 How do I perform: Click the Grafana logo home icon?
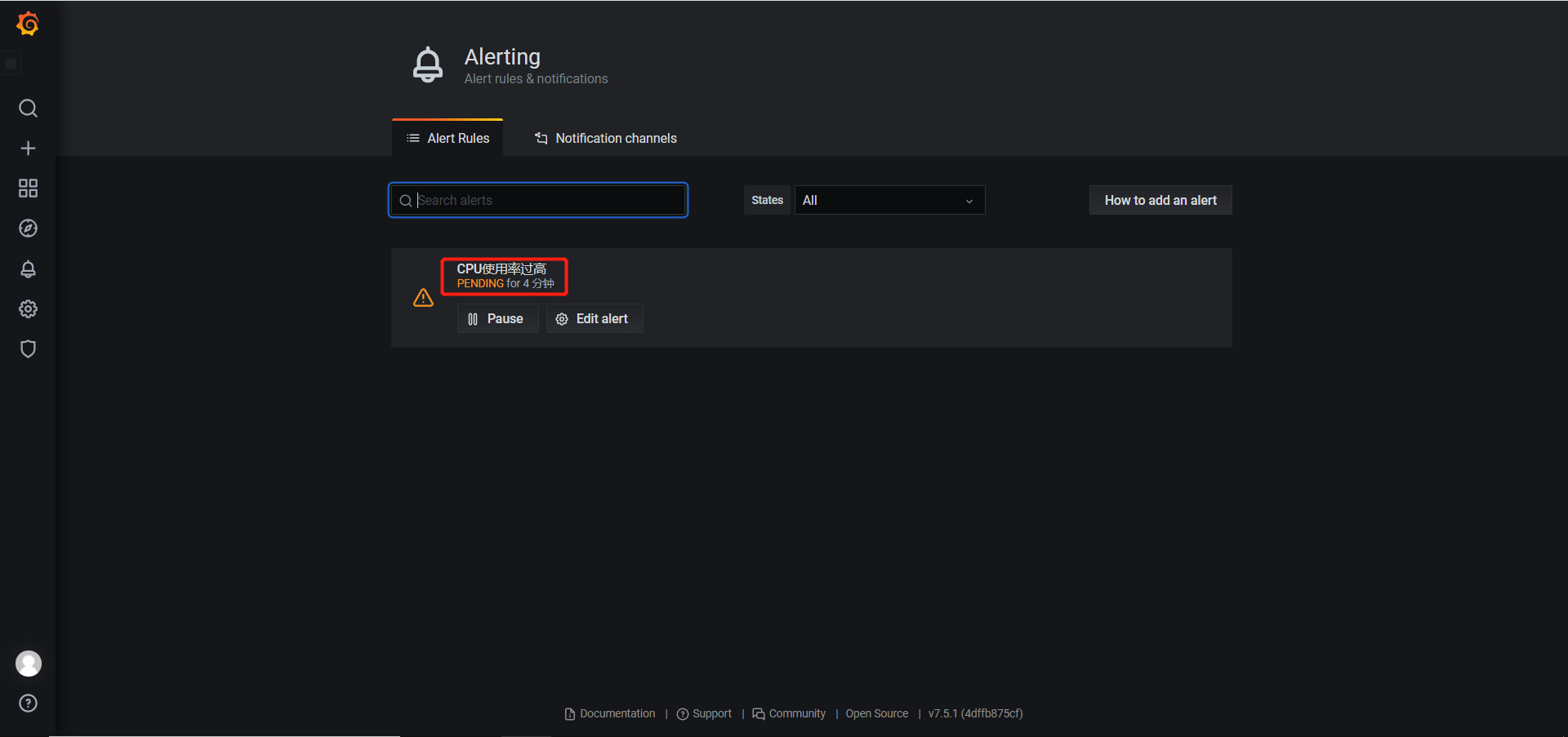pyautogui.click(x=28, y=24)
